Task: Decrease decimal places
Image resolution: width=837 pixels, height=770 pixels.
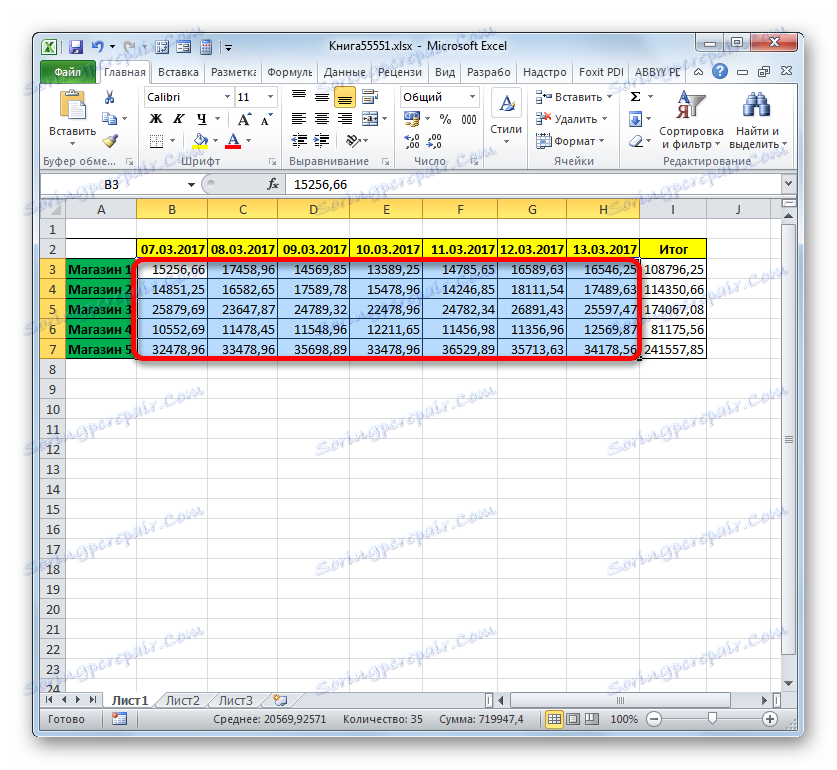Action: coord(435,141)
